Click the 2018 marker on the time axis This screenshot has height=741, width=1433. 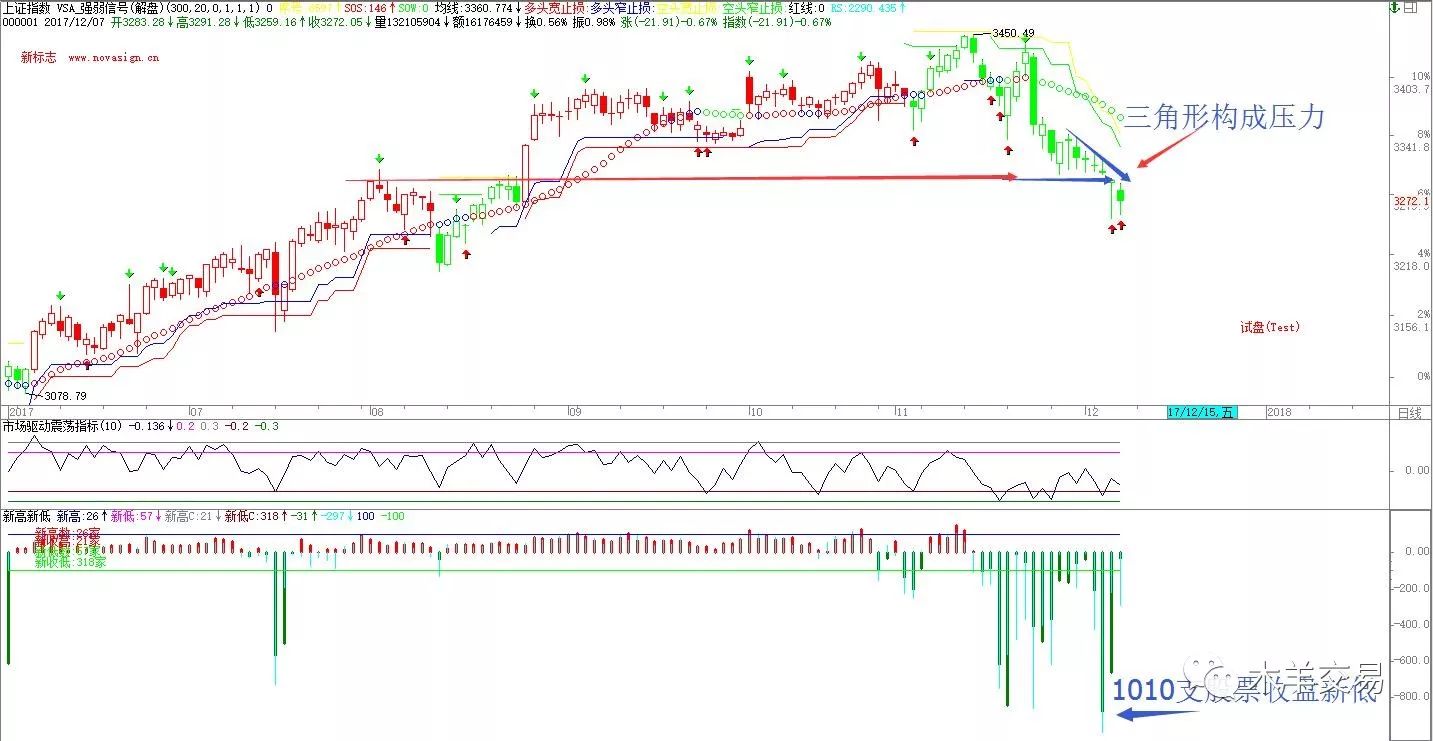(1279, 412)
